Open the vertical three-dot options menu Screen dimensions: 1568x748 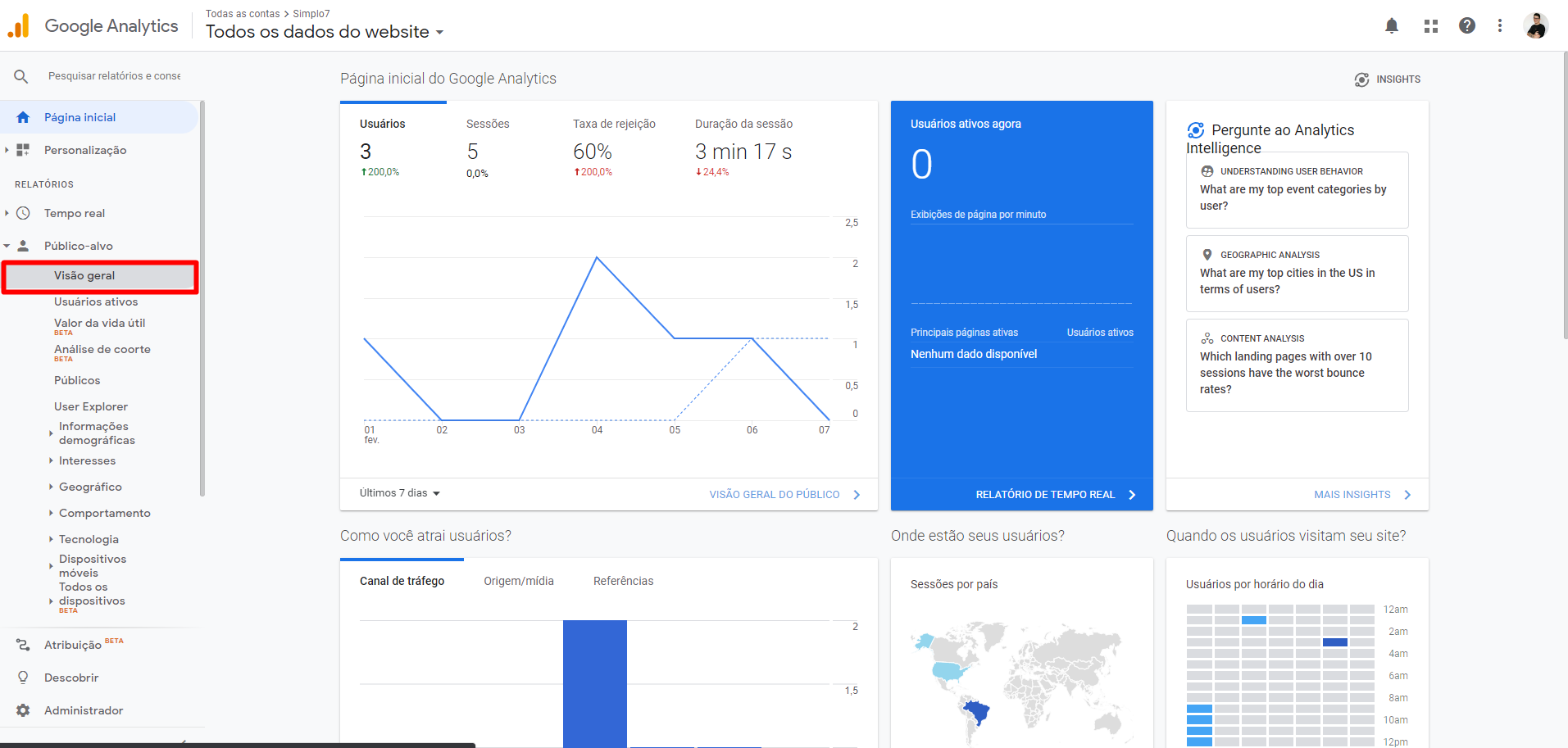click(1500, 25)
